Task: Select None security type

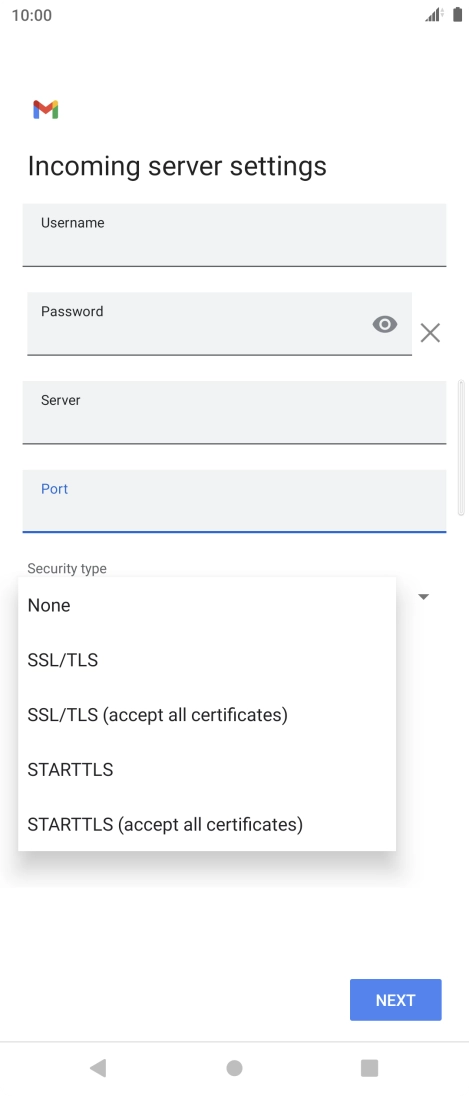Action: coord(207,605)
